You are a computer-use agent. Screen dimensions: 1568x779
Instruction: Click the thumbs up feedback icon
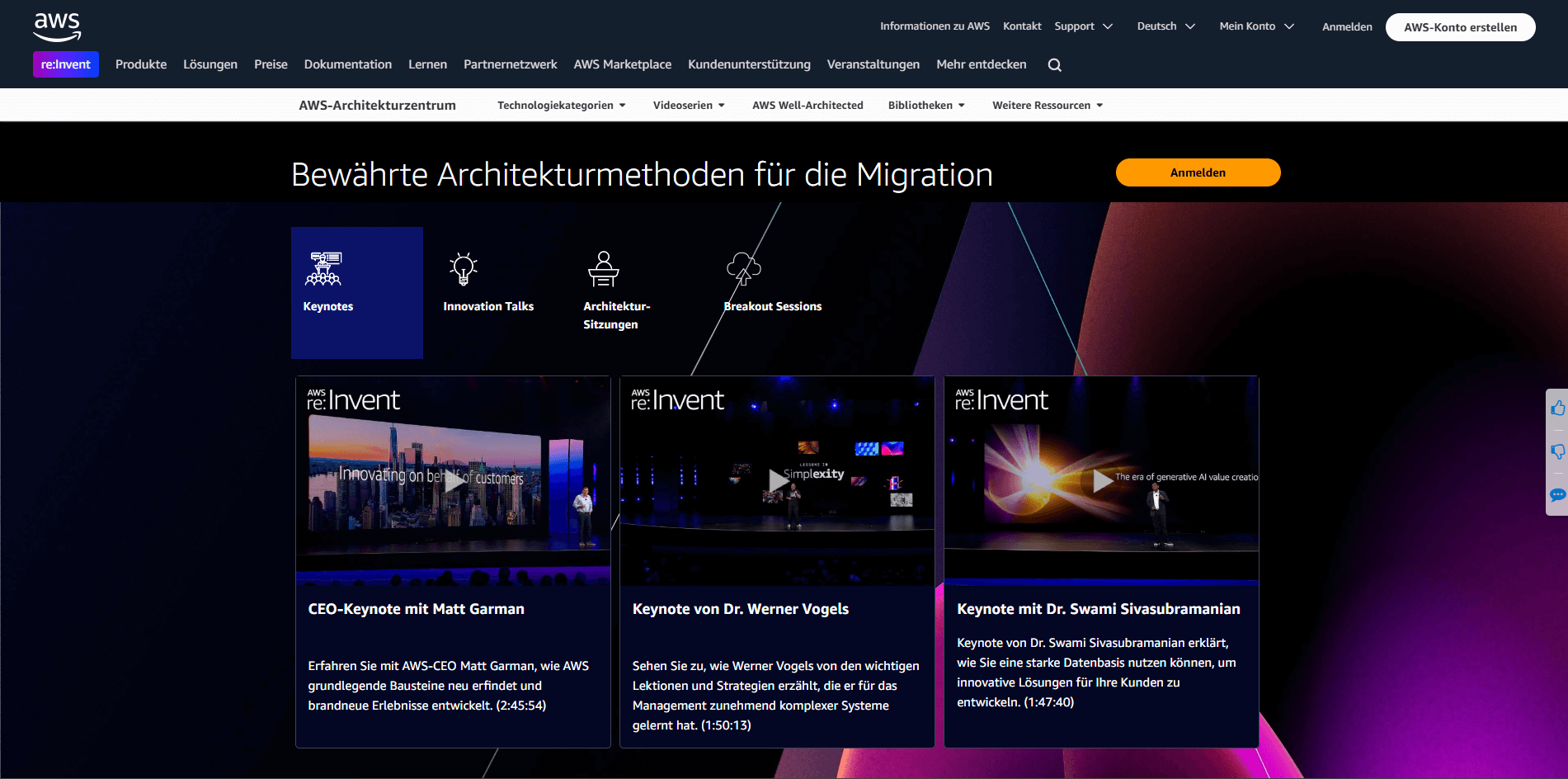pyautogui.click(x=1557, y=408)
